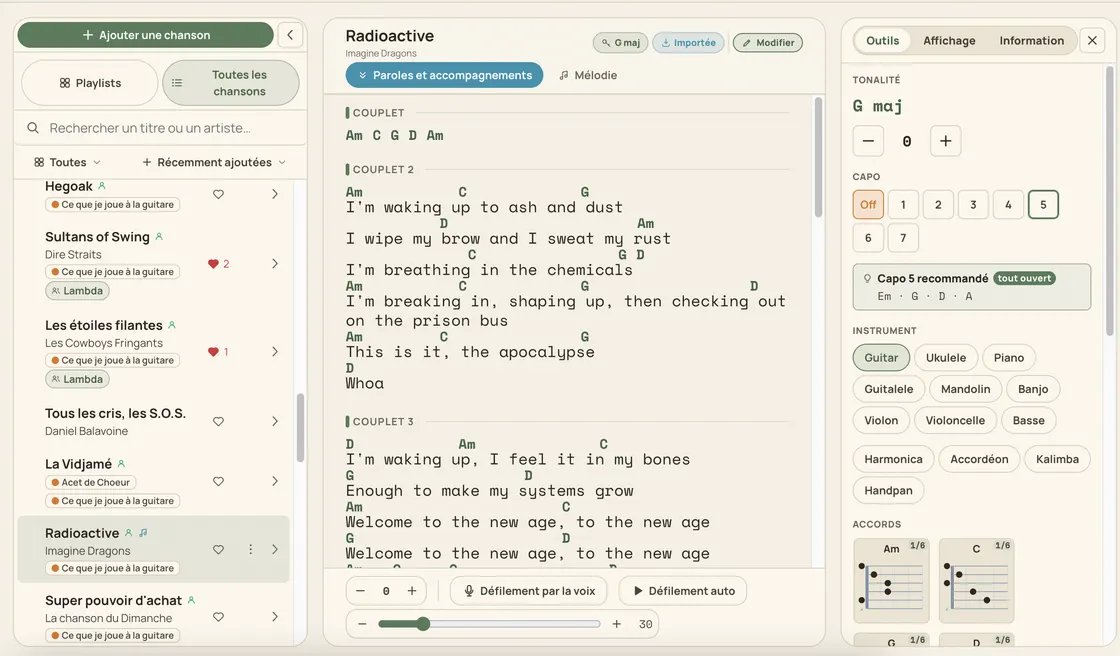
Task: Open the Information tab
Action: tap(1031, 41)
